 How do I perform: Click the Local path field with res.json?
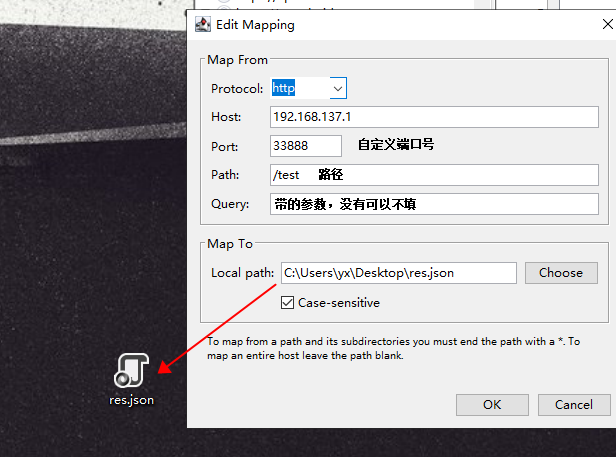[x=398, y=273]
